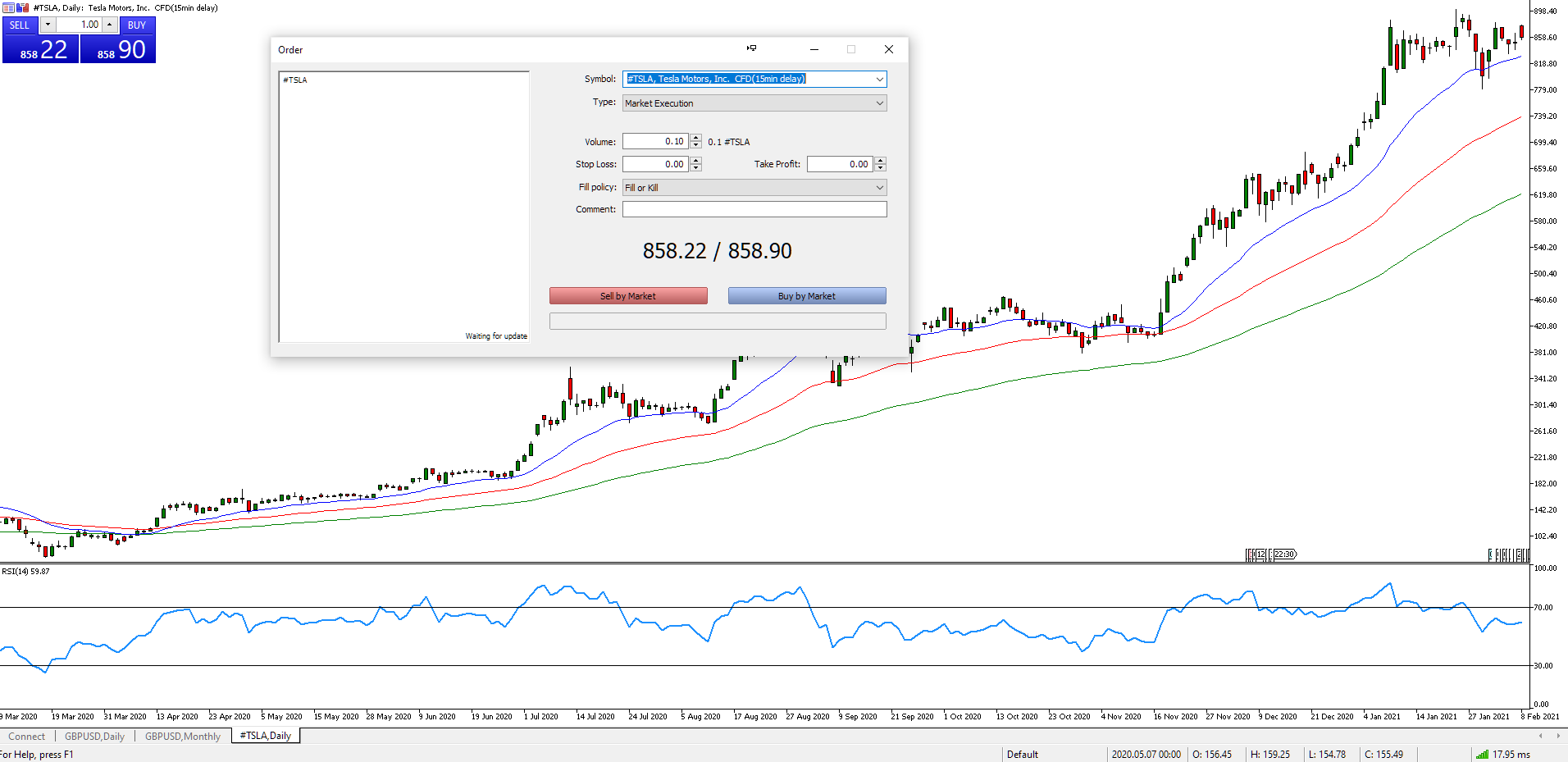Click the 0.1 #TSLA volume label
The image size is (1568, 762).
pos(729,142)
